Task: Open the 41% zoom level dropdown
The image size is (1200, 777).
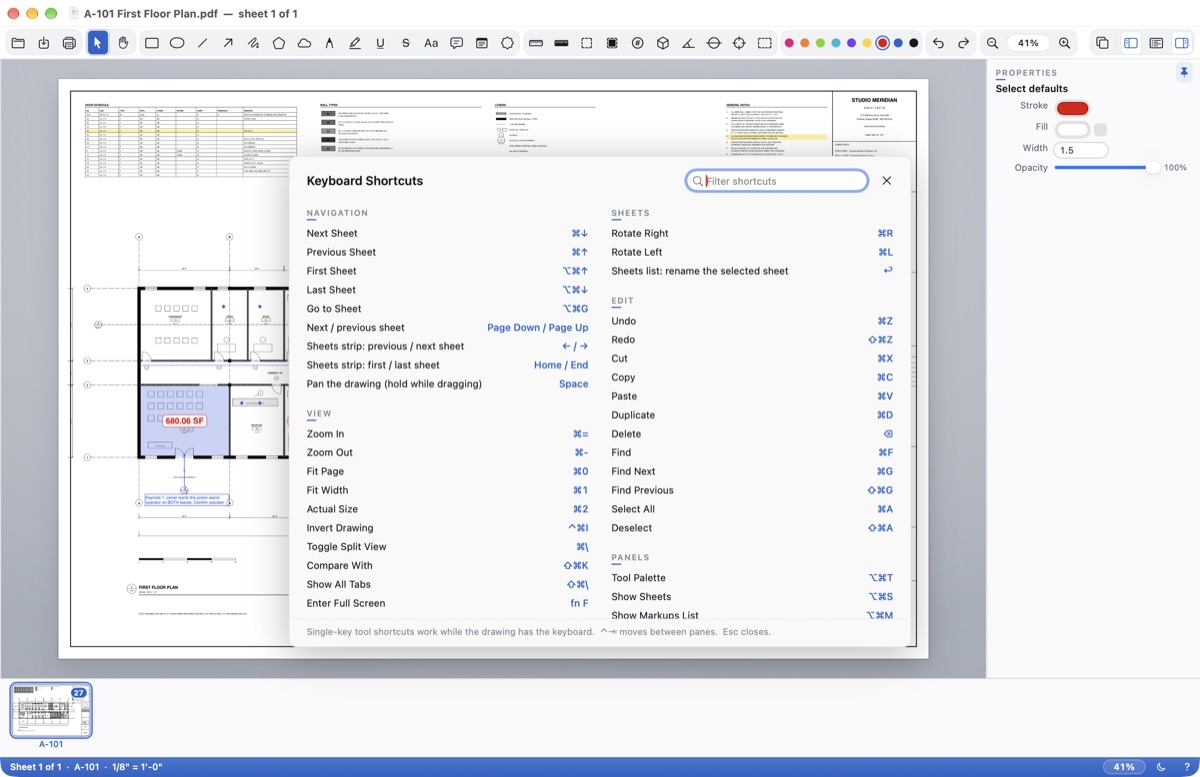Action: pos(1029,43)
